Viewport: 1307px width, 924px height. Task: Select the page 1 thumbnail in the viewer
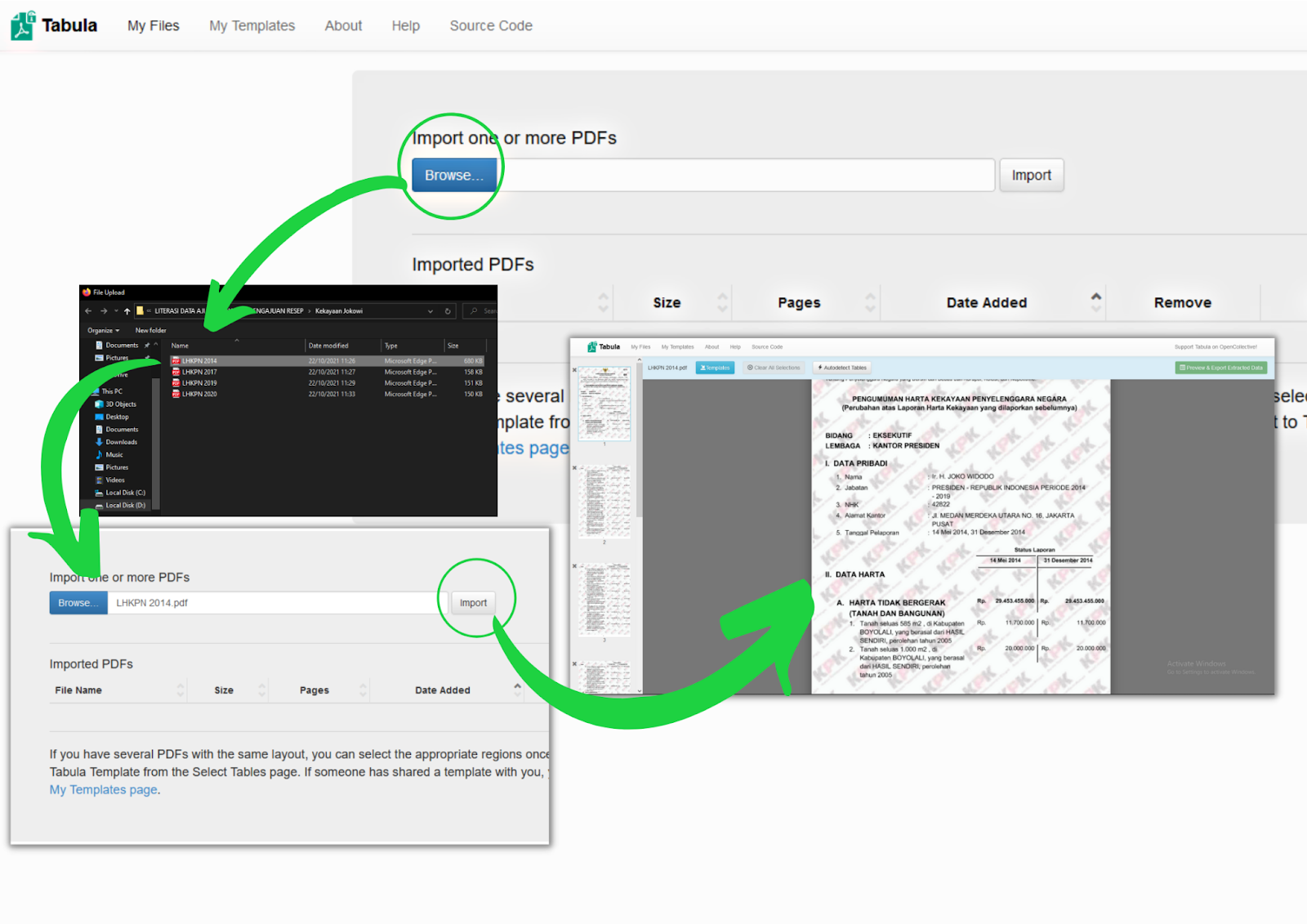click(x=604, y=404)
